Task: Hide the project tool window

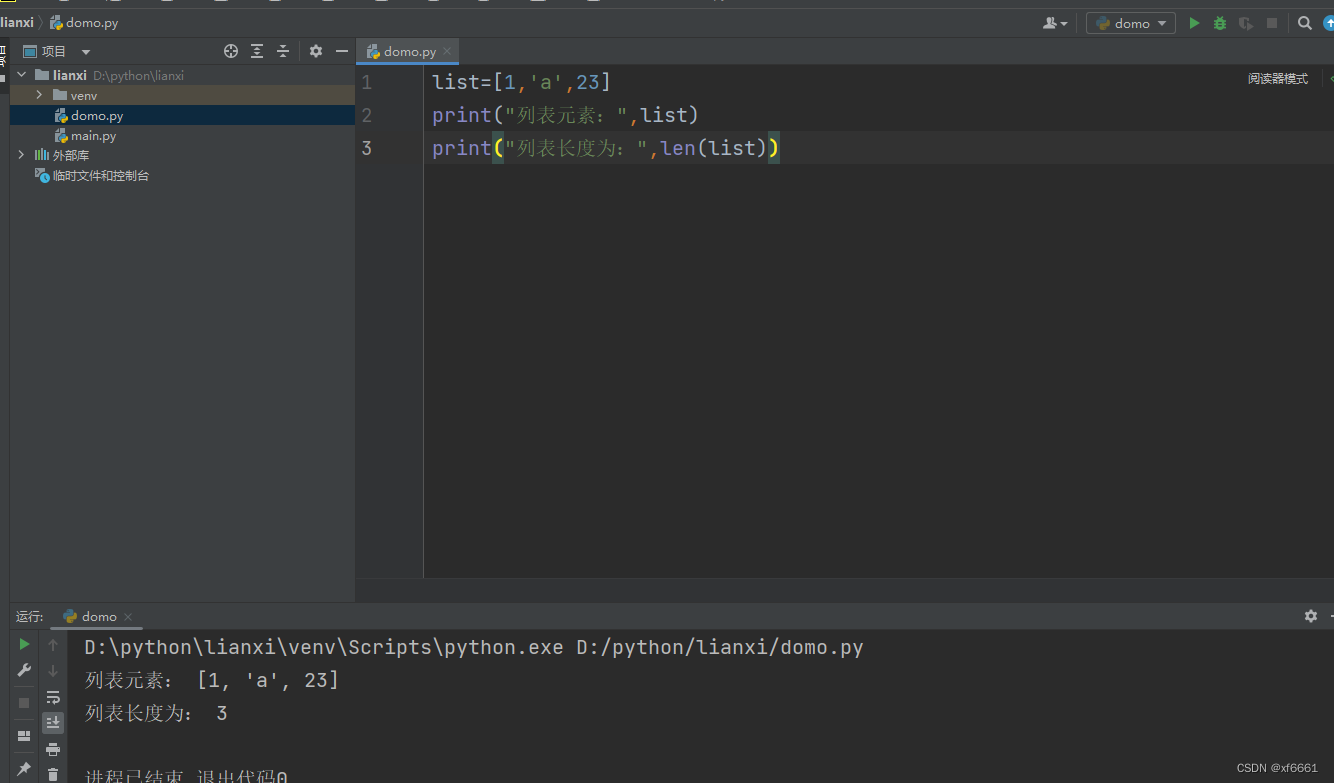Action: click(342, 51)
